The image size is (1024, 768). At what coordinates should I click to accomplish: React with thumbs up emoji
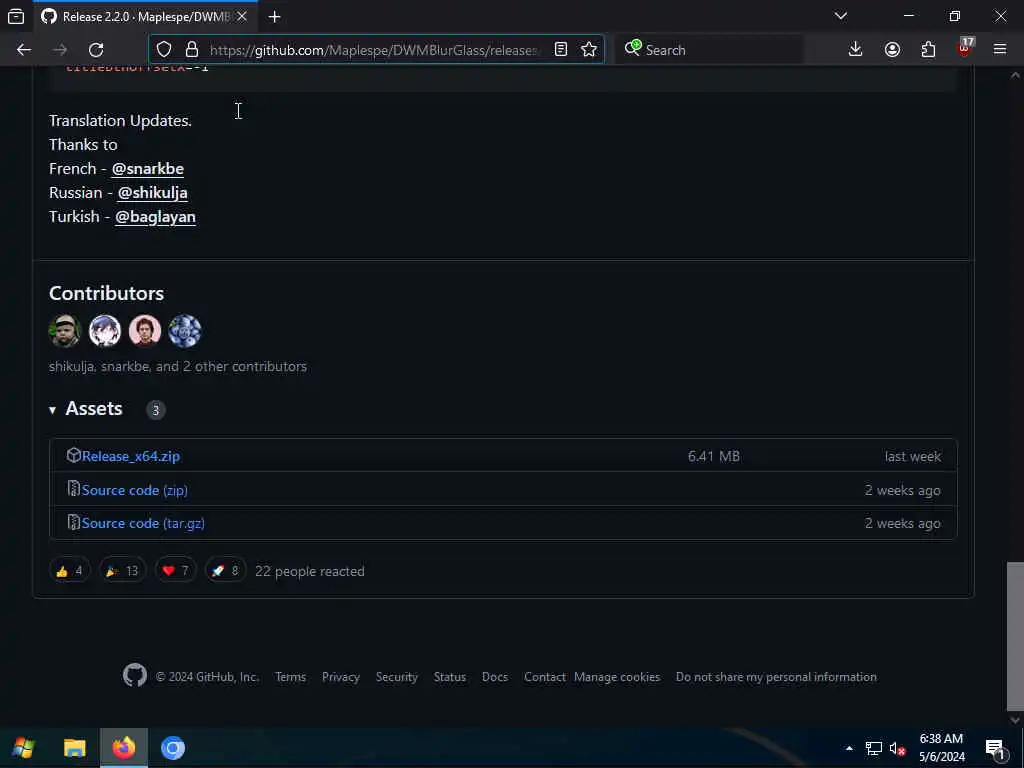click(x=70, y=571)
